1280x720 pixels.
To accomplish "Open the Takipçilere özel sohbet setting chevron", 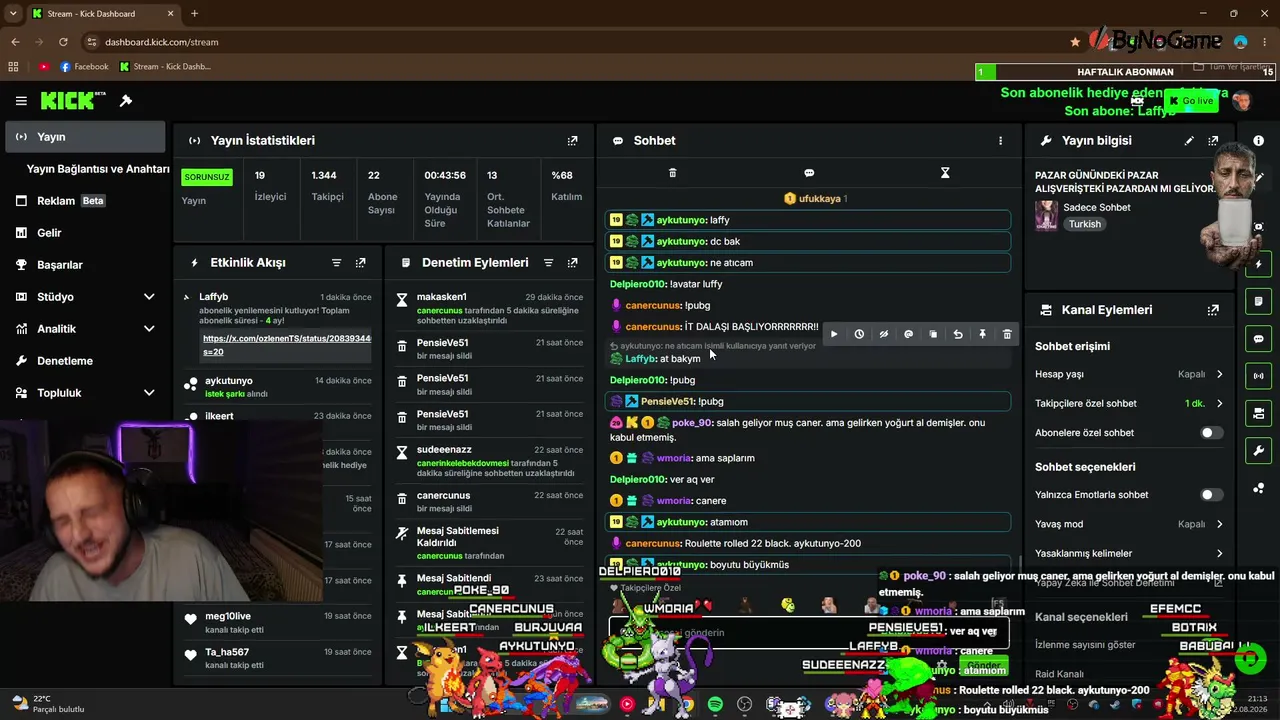I will pos(1219,404).
